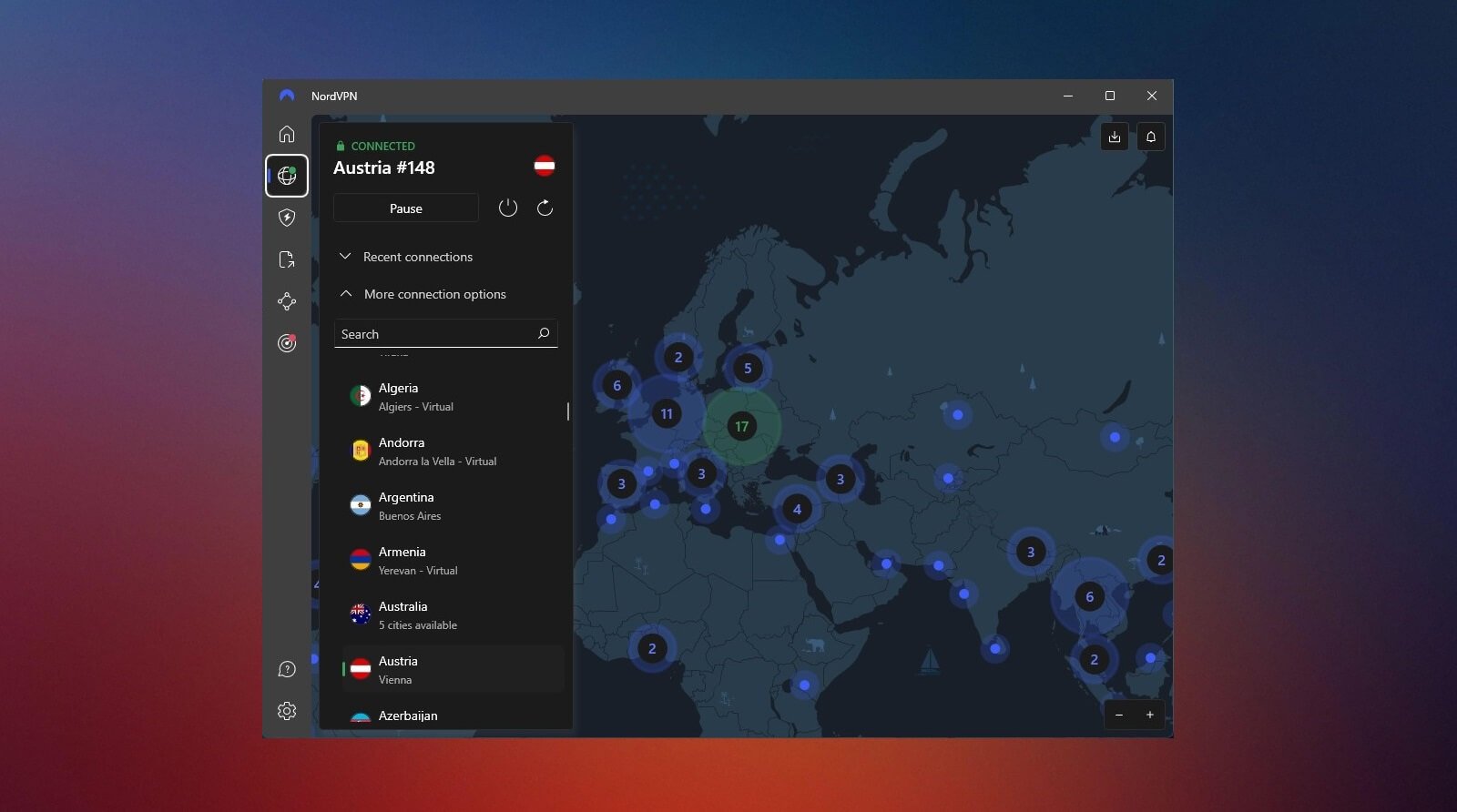This screenshot has height=812, width=1457.
Task: Open Dark Web Monitor radar icon
Action: [x=287, y=343]
